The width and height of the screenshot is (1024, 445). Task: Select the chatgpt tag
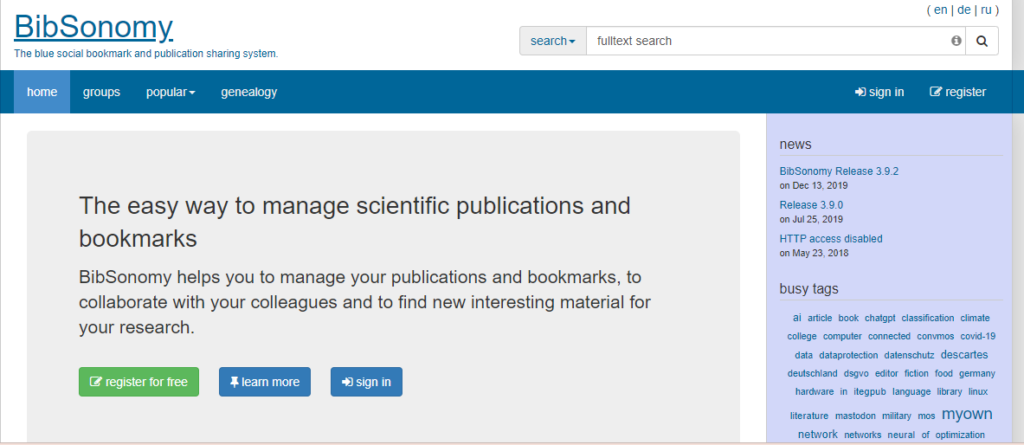880,318
